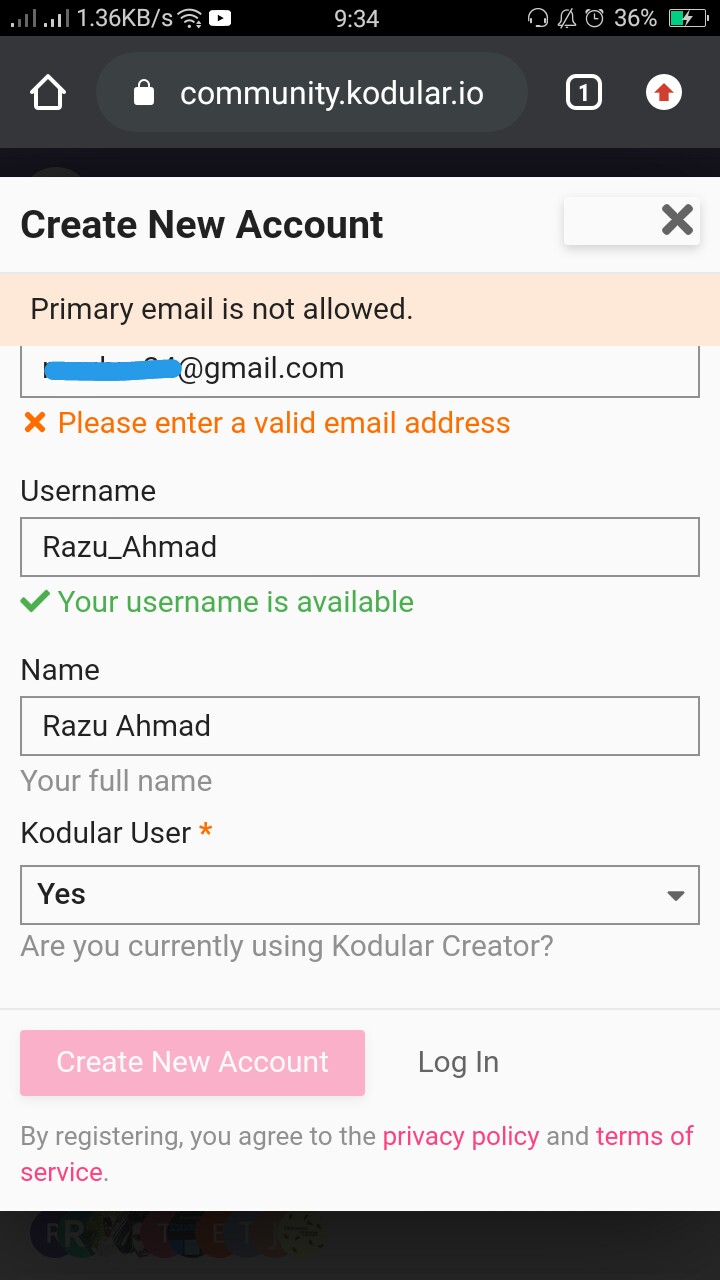Image resolution: width=720 pixels, height=1280 pixels.
Task: Tap the orange invalid email X icon
Action: [35, 423]
